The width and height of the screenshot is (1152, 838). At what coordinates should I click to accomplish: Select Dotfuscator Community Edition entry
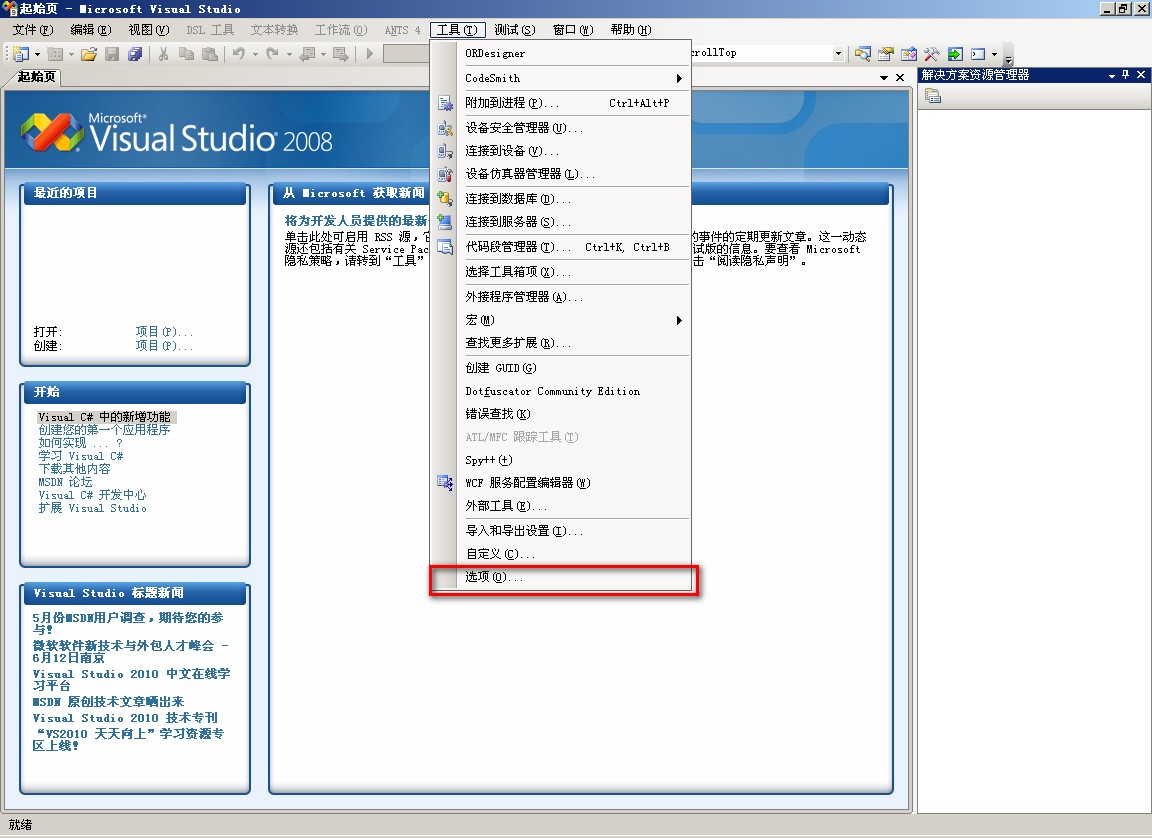561,391
